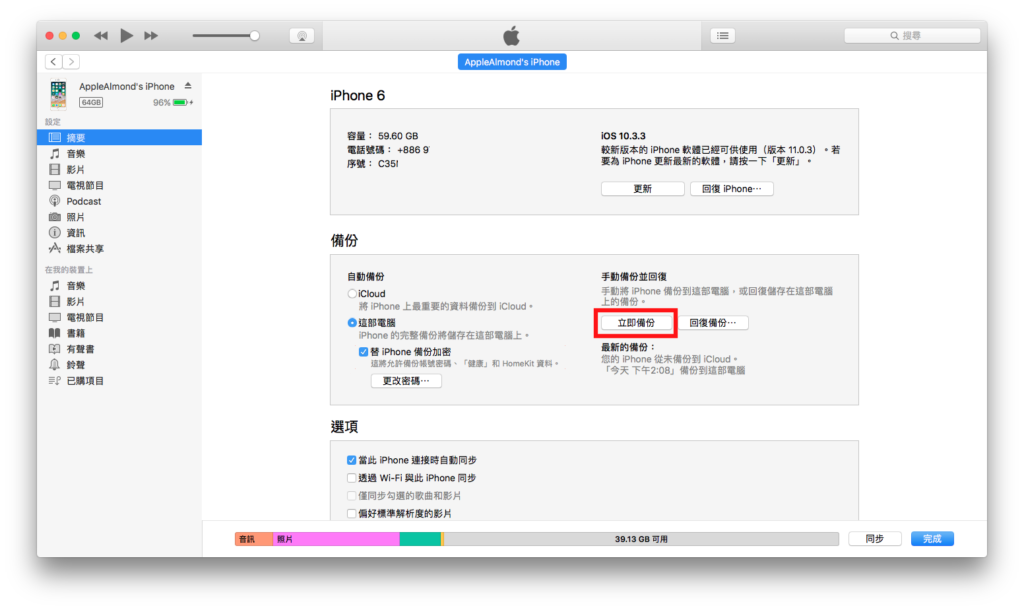Screen dimensions: 1024x610
Task: Enable 偏好標準解析度的影片 checkbox
Action: (x=351, y=513)
